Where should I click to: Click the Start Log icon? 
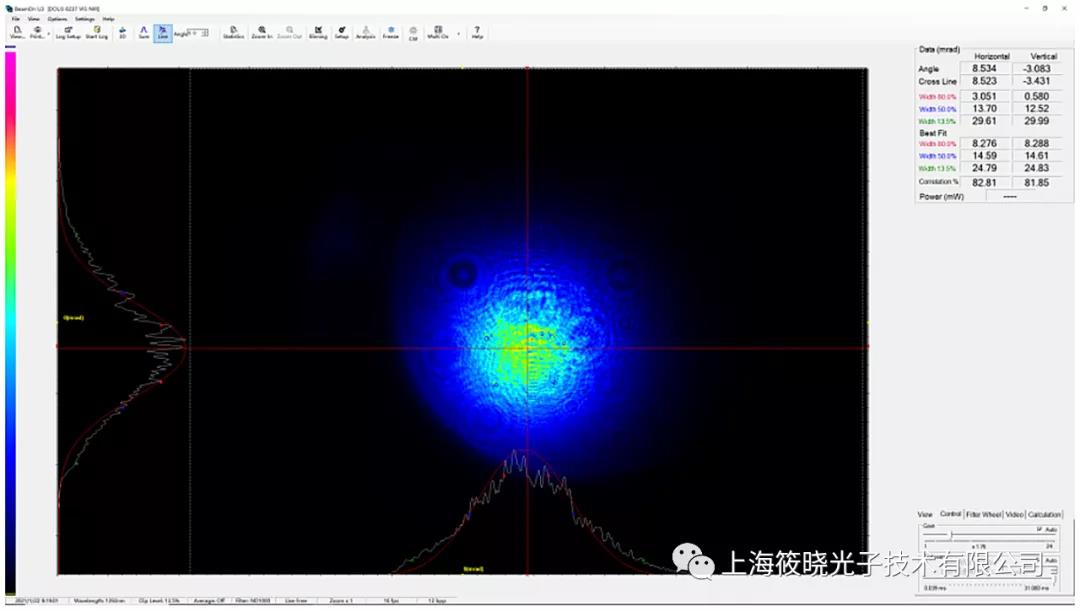[96, 32]
